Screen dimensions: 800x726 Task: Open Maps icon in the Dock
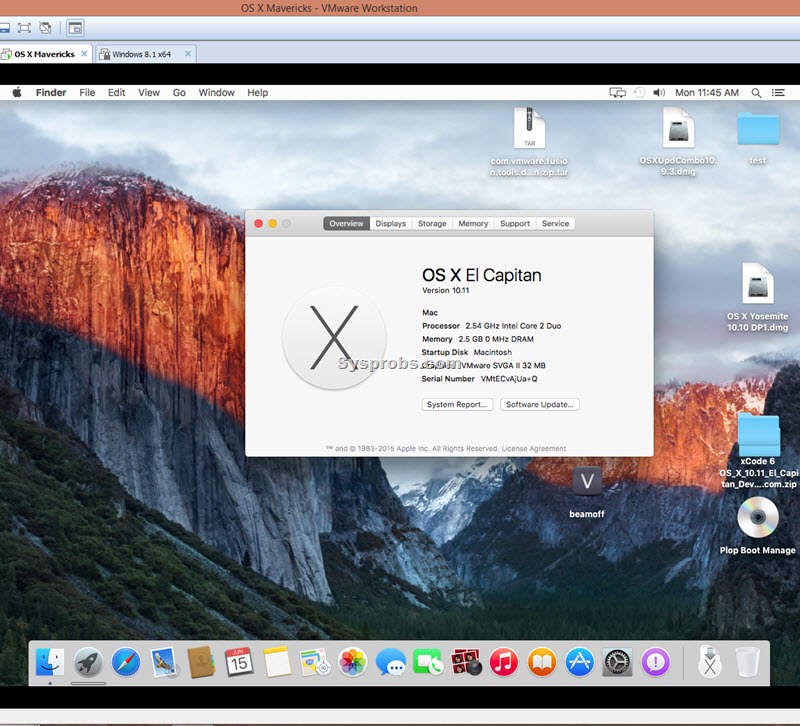click(x=314, y=662)
